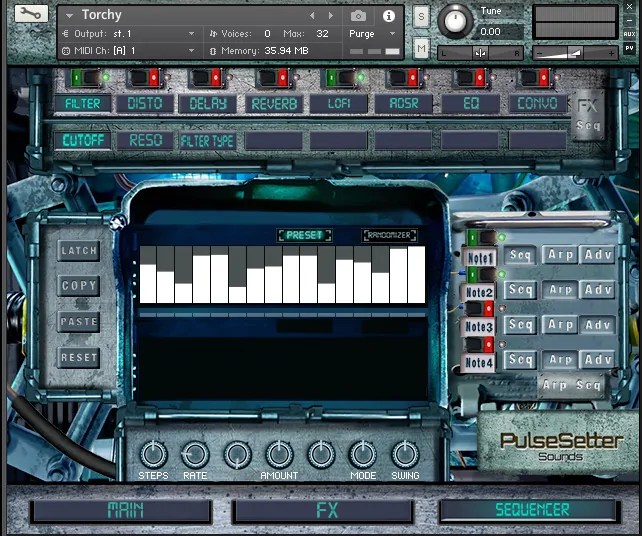Viewport: 642px width, 536px height.
Task: Switch to the SEQUENCER page
Action: pyautogui.click(x=530, y=510)
